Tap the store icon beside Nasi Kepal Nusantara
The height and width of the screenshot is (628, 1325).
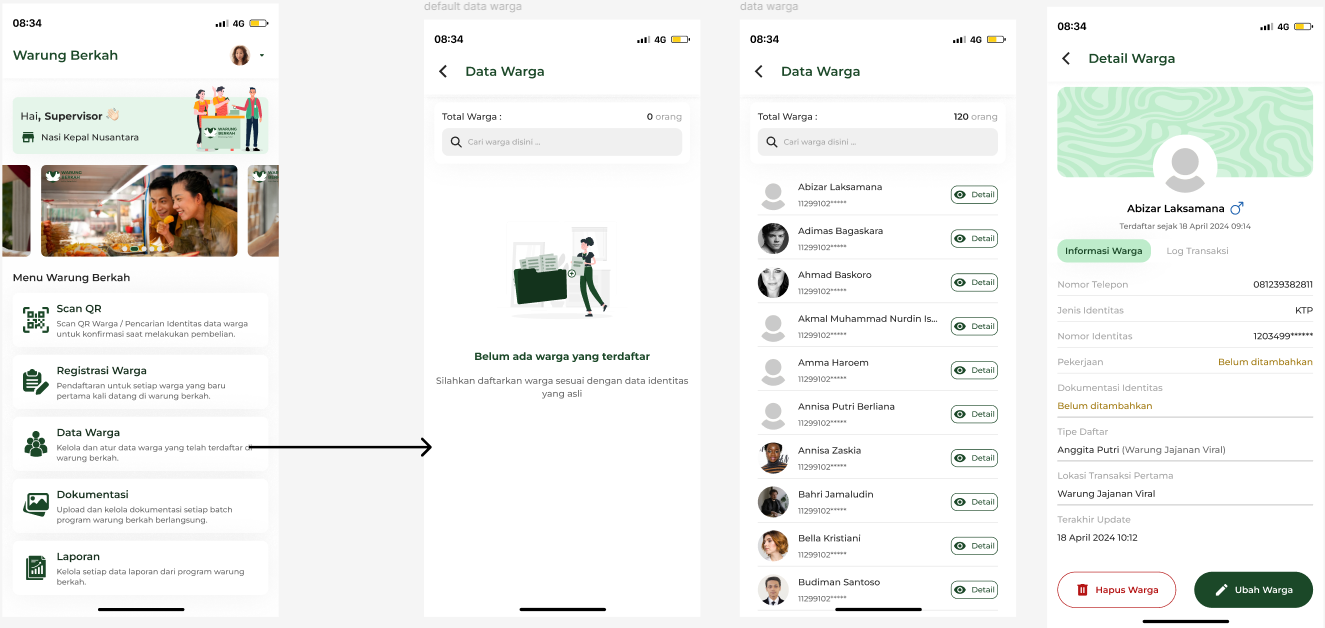(x=28, y=137)
